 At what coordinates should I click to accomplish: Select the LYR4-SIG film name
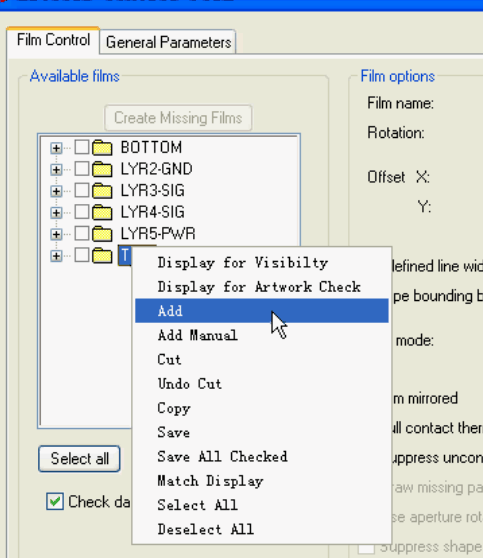(152, 212)
